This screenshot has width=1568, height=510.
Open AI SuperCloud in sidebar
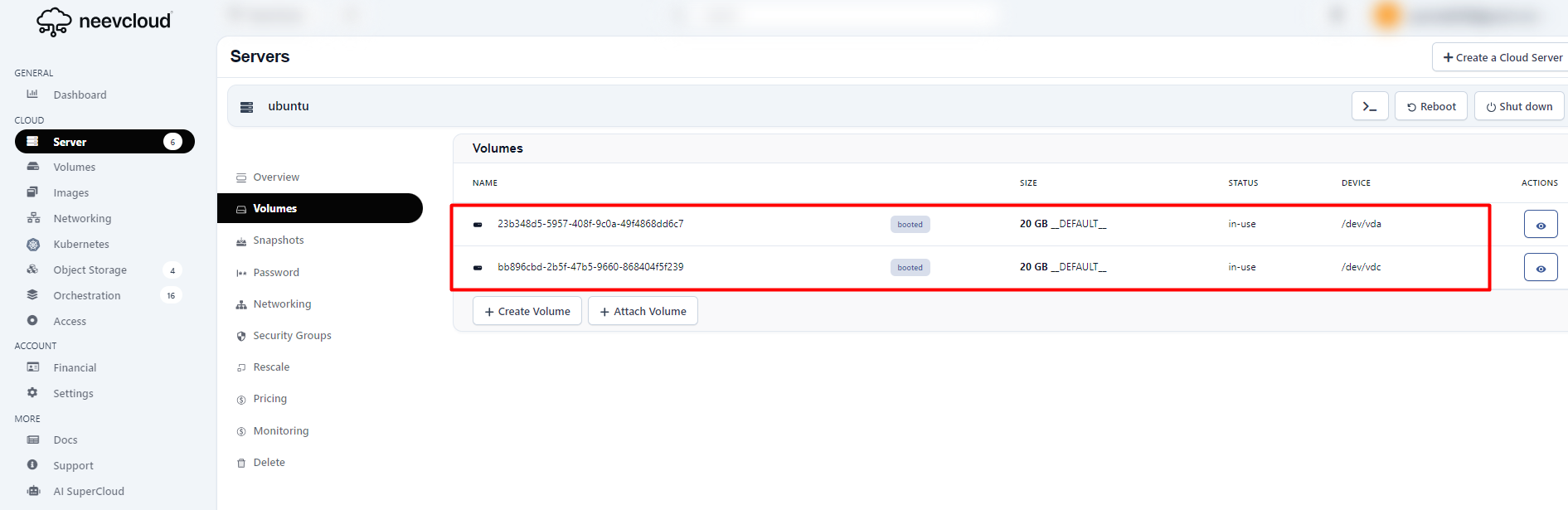pyautogui.click(x=88, y=492)
